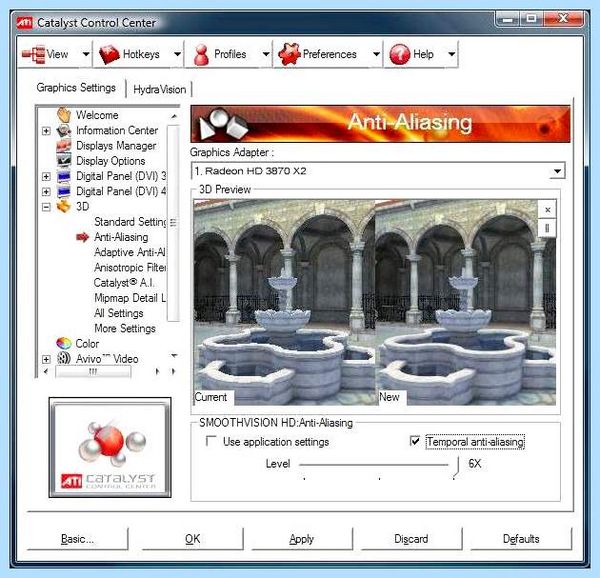Click the Welcome hand icon

[64, 115]
